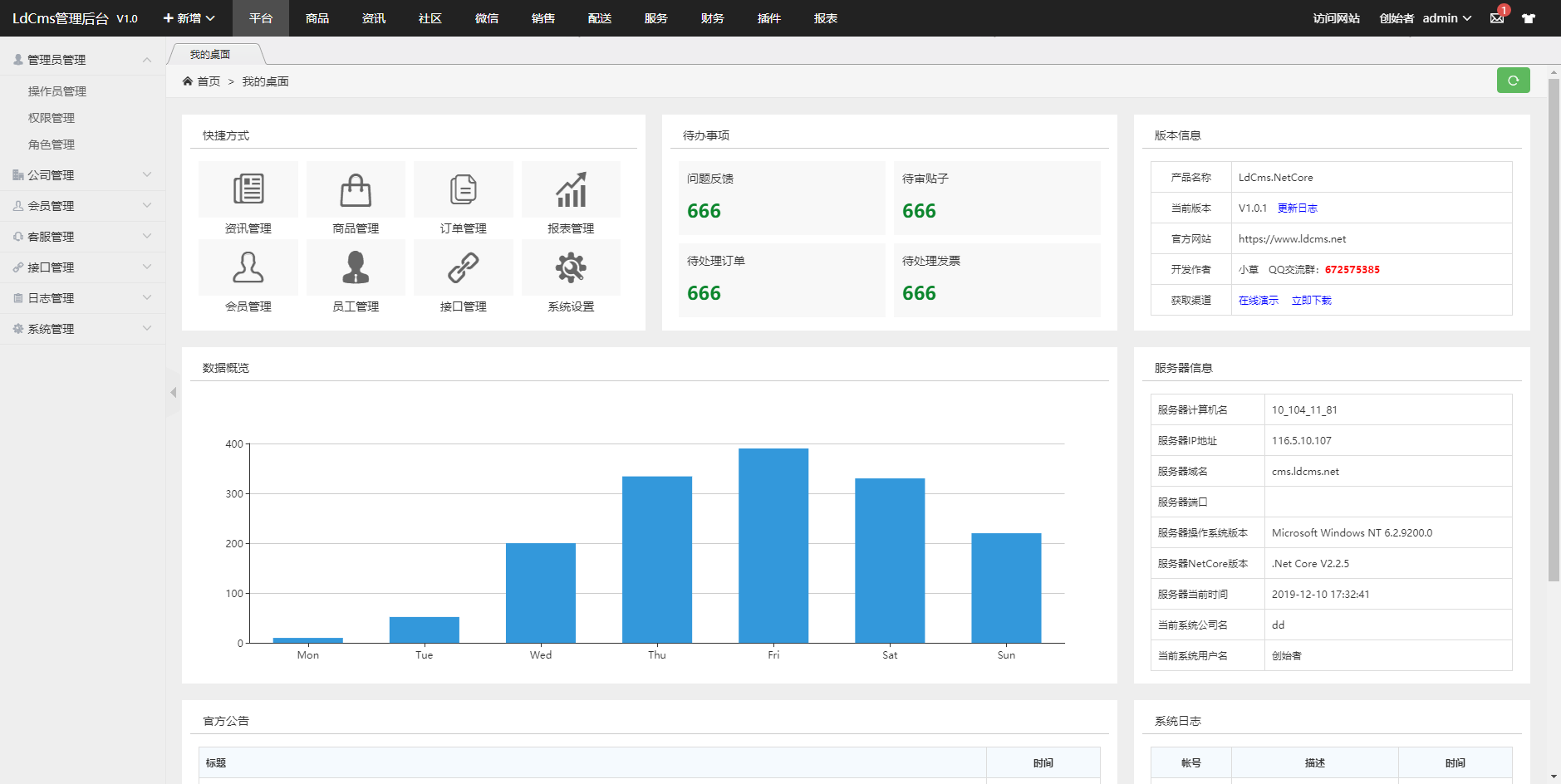Expand the 公司管理 sidebar section

pyautogui.click(x=82, y=175)
